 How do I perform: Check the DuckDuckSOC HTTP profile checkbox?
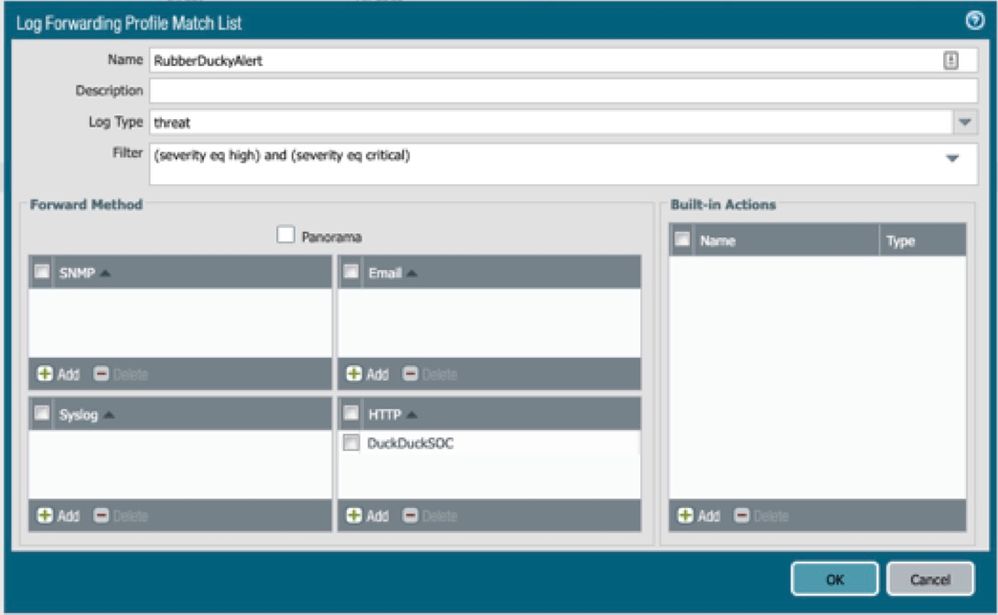point(351,442)
